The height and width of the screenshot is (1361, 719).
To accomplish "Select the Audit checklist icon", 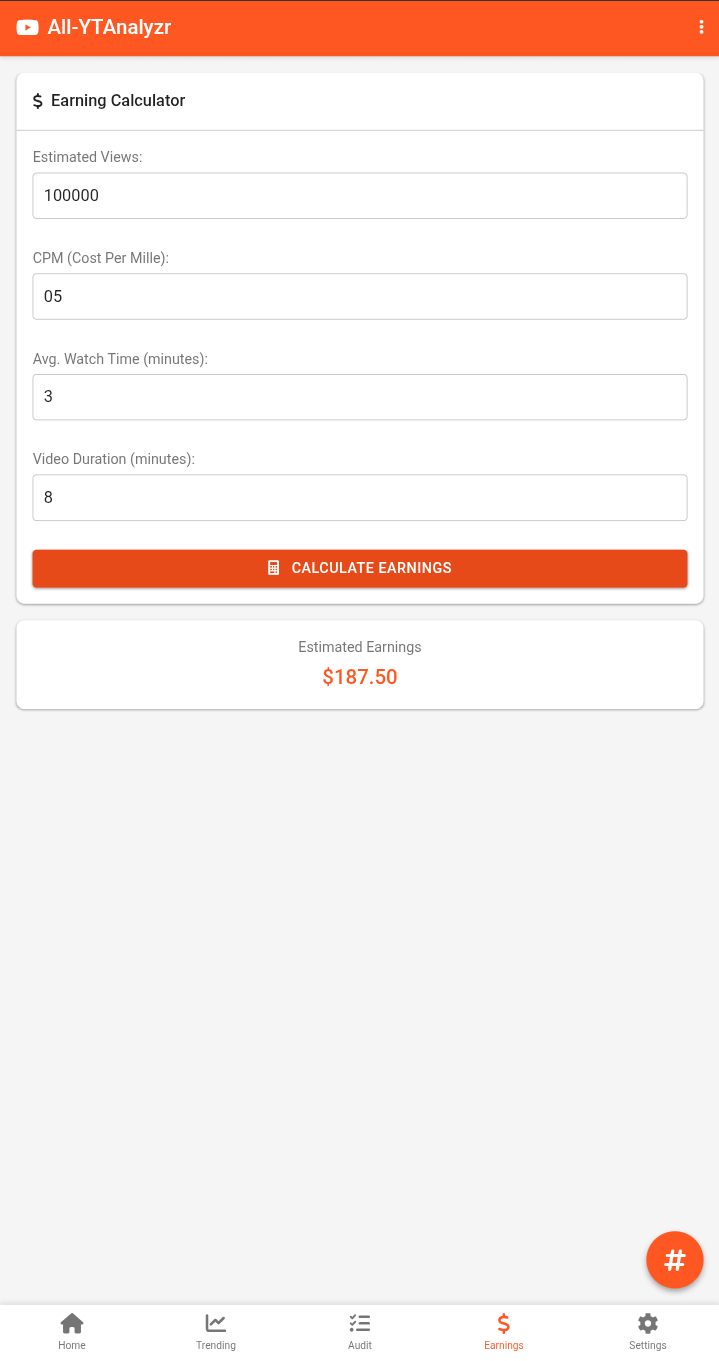I will click(360, 1323).
